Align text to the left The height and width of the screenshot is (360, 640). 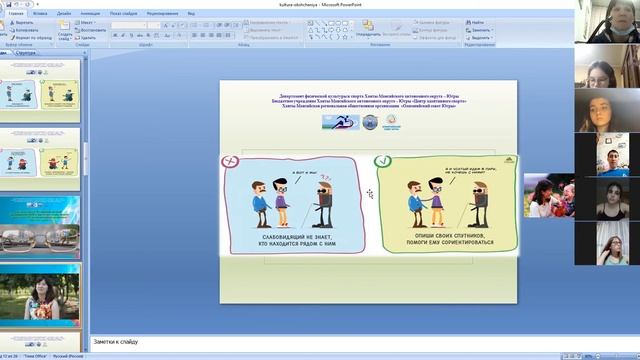point(194,36)
